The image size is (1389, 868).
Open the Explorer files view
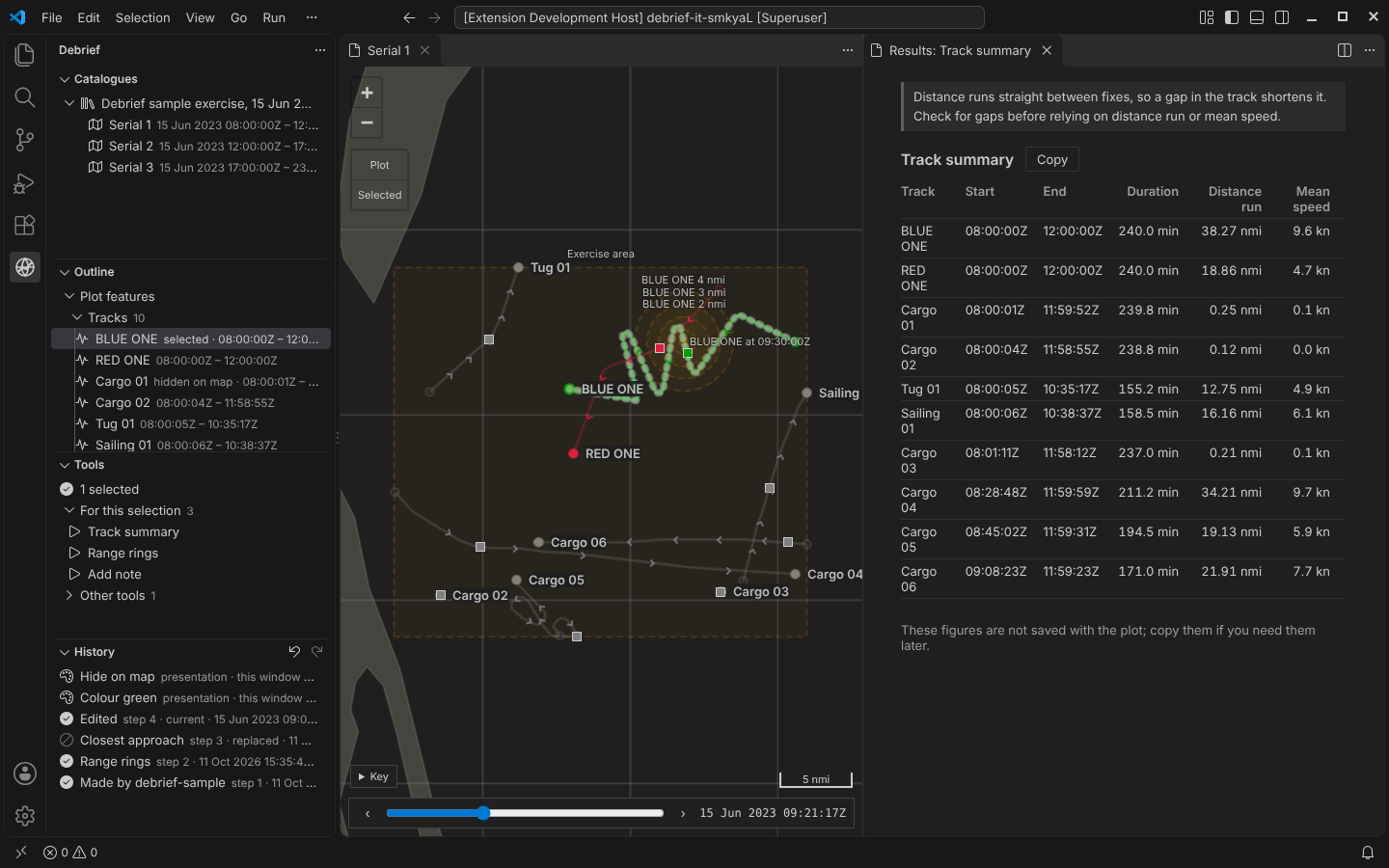(25, 55)
